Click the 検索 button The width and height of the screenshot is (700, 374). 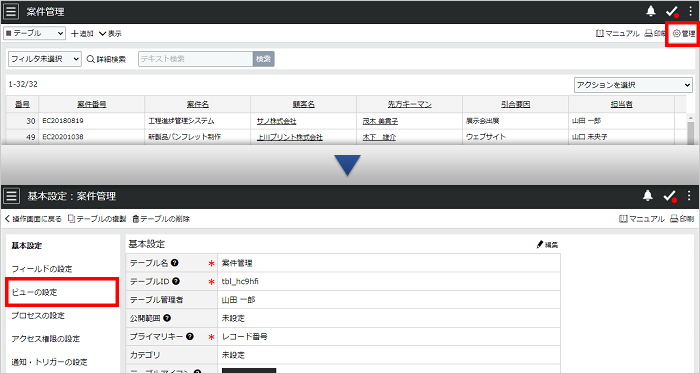point(263,59)
